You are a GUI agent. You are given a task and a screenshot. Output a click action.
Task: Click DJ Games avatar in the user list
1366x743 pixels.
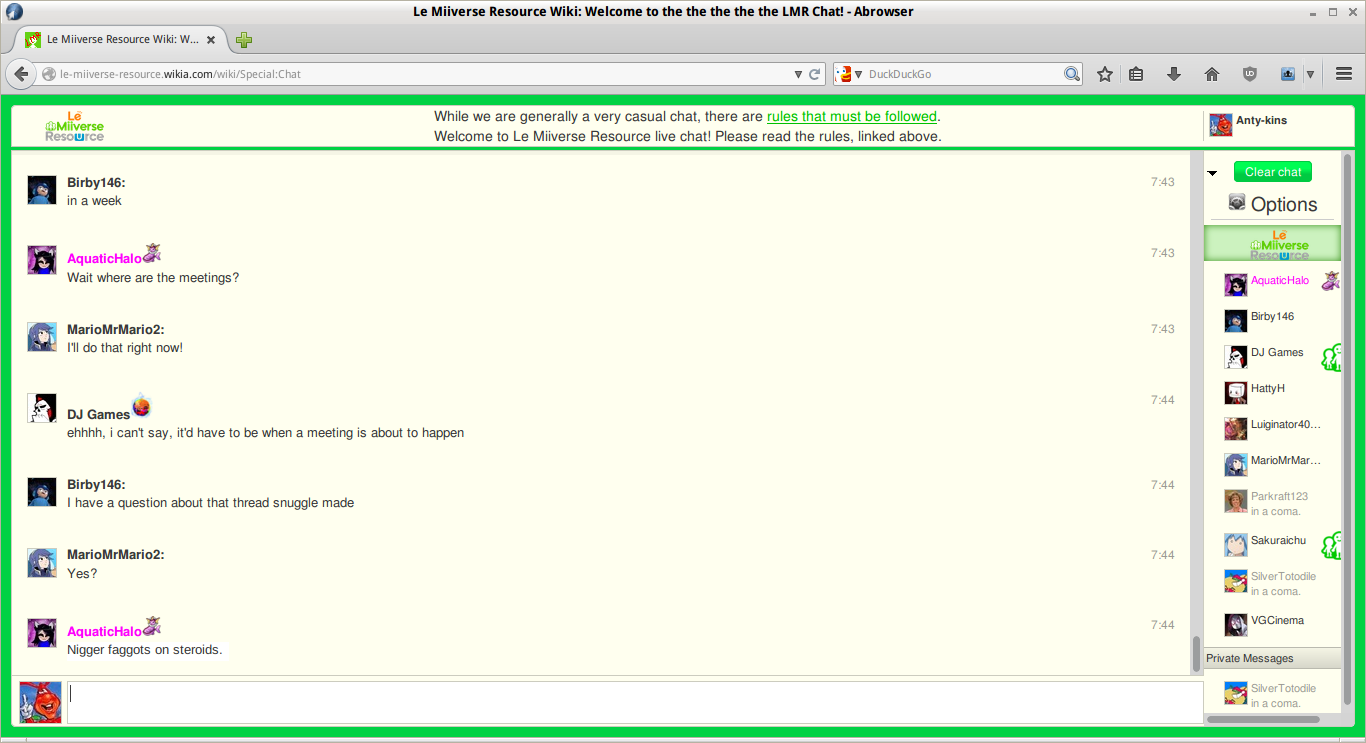coord(1236,357)
